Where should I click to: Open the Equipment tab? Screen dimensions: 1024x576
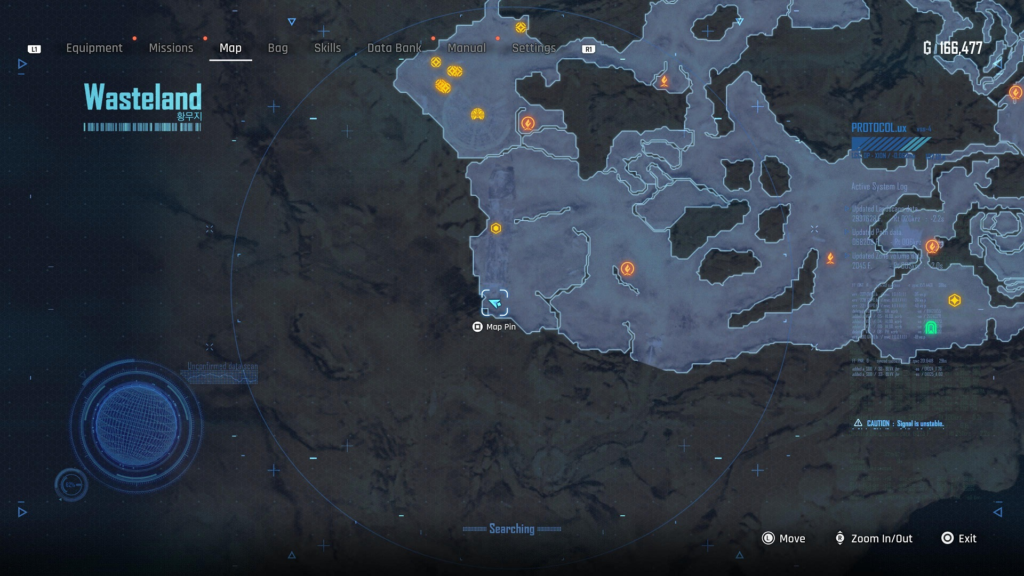coord(94,48)
